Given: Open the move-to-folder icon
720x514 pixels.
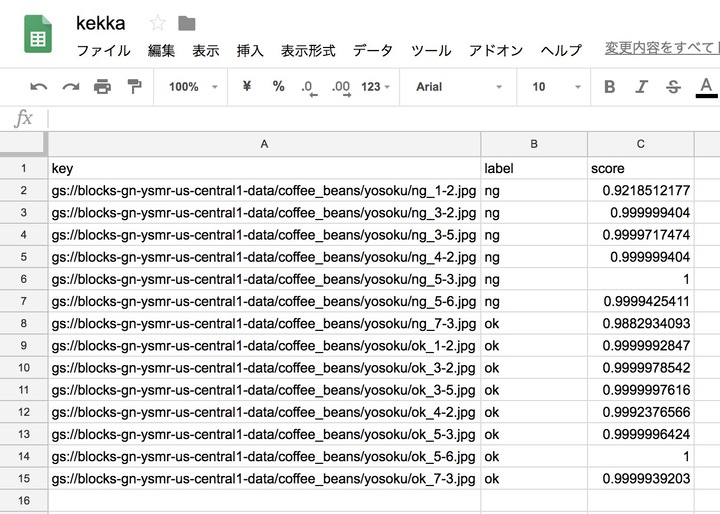Looking at the screenshot, I should (x=187, y=23).
